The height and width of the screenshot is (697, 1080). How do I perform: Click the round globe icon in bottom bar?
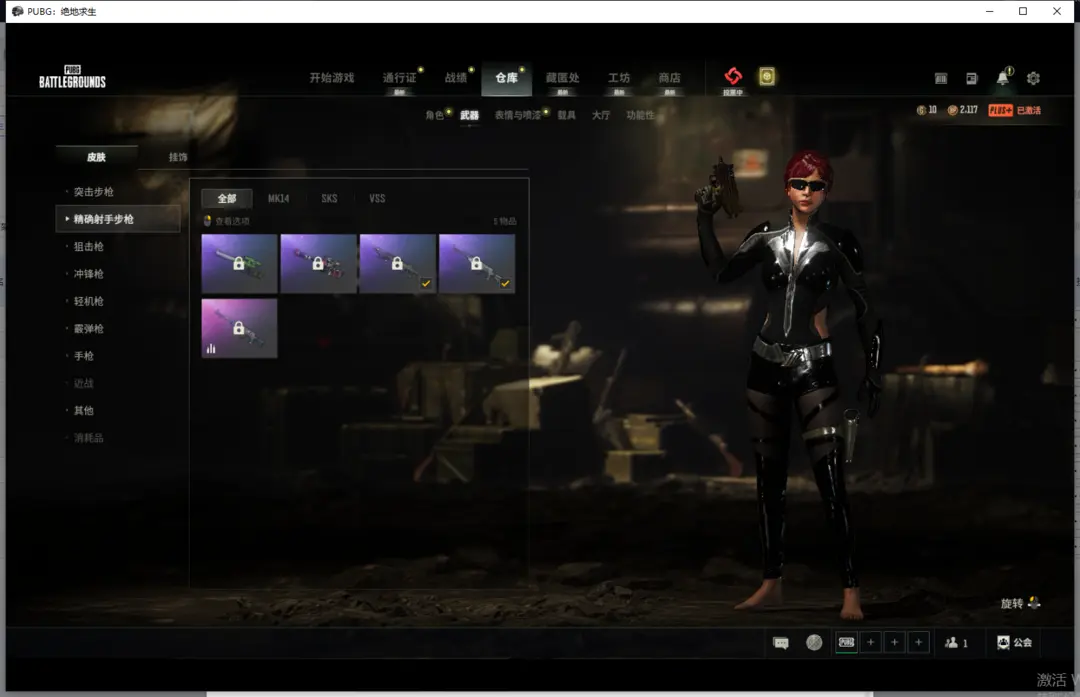coord(814,643)
